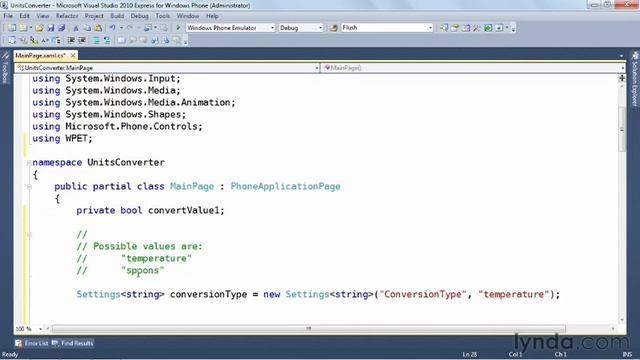Close the MainPage.xaml.cs tab
Image resolution: width=640 pixels, height=360 pixels.
[x=73, y=55]
